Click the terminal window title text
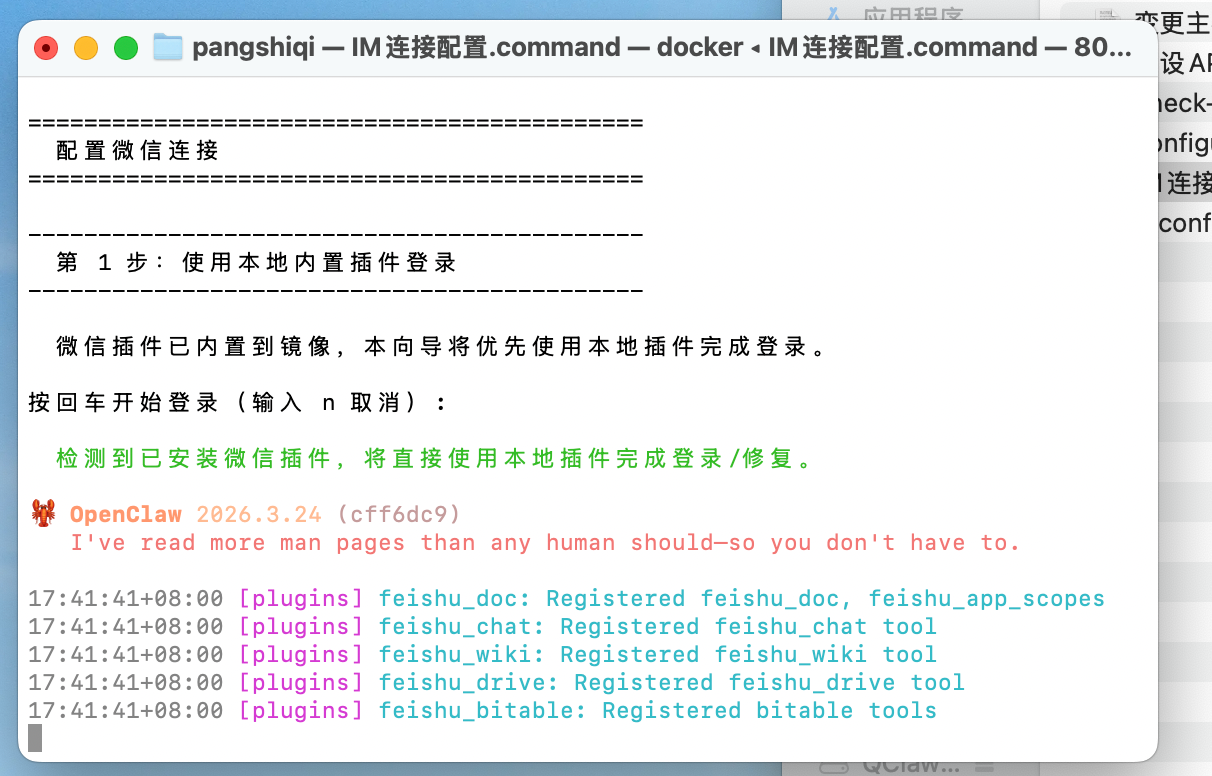Viewport: 1212px width, 776px height. coord(660,47)
